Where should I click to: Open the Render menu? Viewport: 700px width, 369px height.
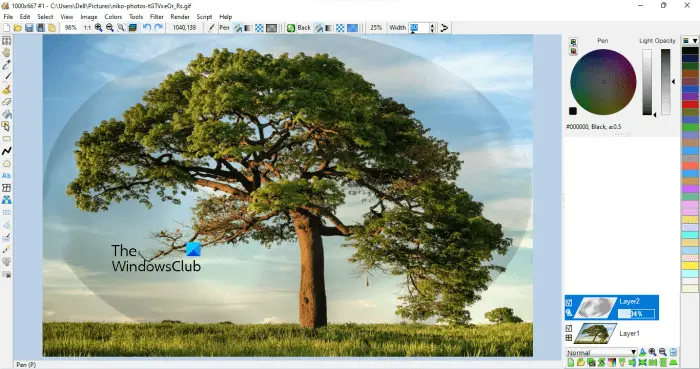coord(180,17)
